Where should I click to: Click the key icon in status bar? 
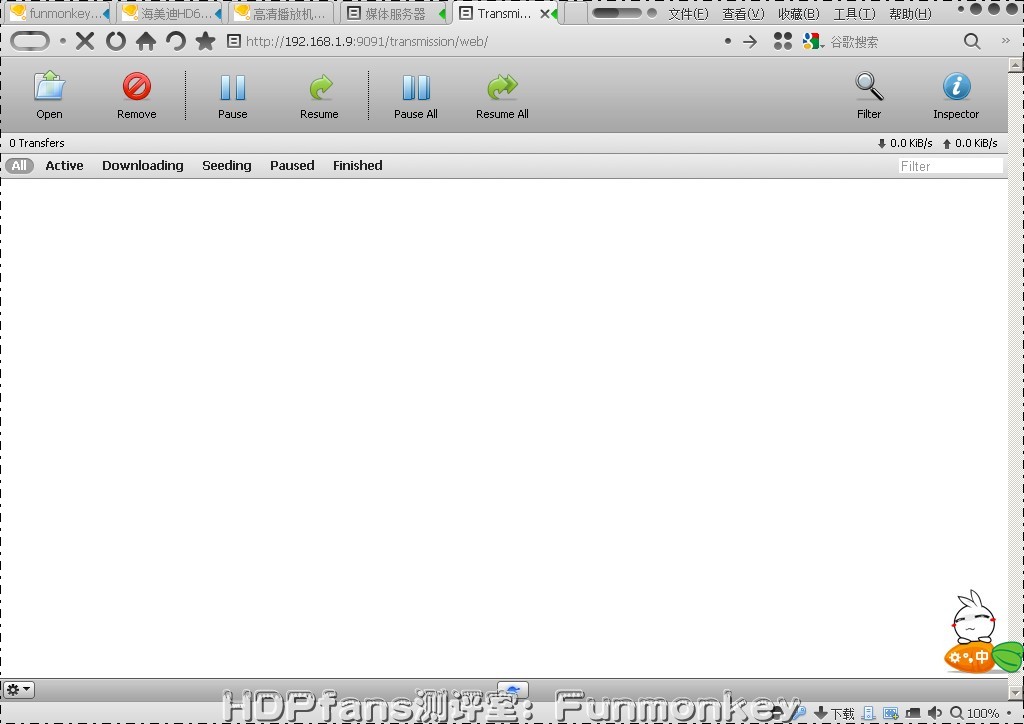[x=799, y=713]
